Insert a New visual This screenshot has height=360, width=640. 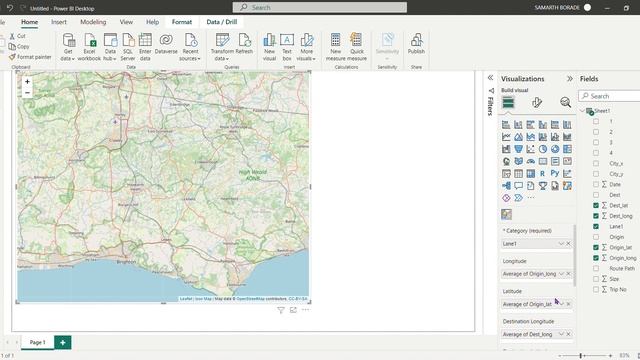pyautogui.click(x=269, y=47)
